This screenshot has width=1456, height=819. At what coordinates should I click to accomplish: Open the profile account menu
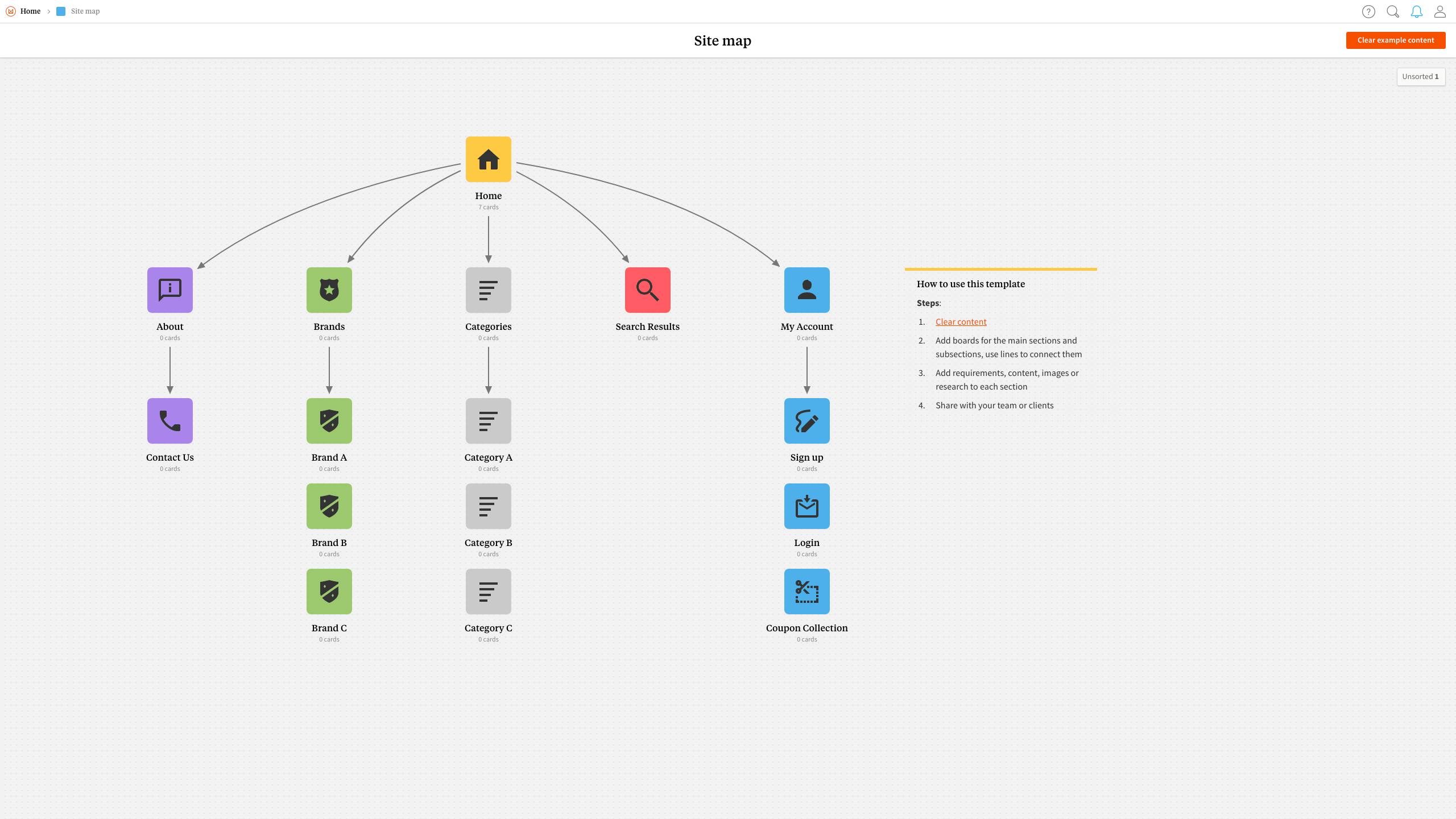[x=1440, y=11]
